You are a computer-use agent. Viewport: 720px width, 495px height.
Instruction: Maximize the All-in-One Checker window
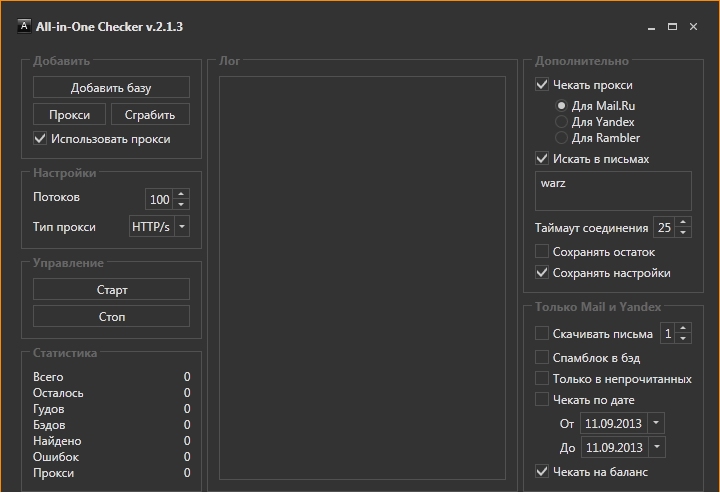(672, 27)
